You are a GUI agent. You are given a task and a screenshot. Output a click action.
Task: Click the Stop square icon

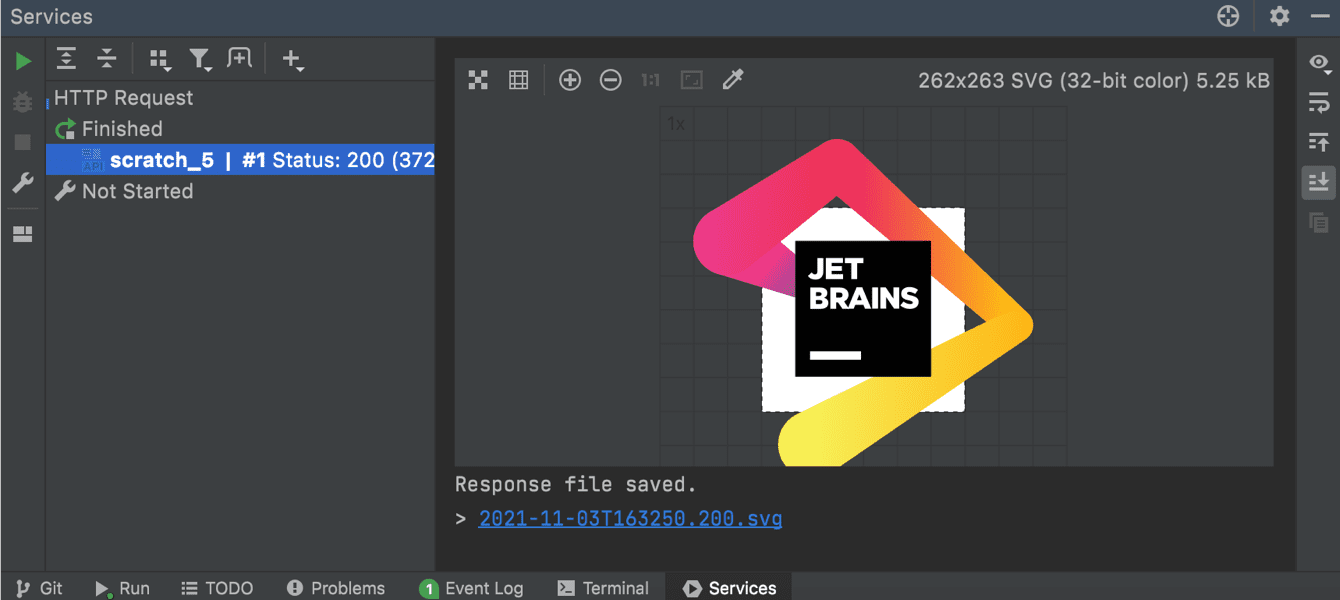22,142
